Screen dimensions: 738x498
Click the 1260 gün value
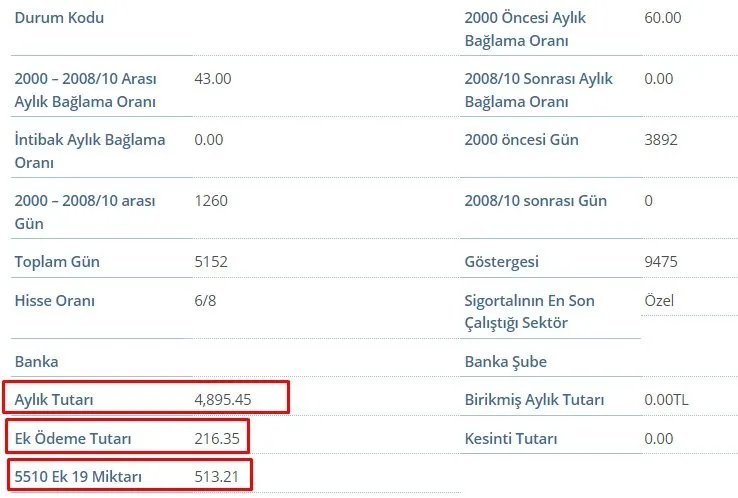click(211, 201)
